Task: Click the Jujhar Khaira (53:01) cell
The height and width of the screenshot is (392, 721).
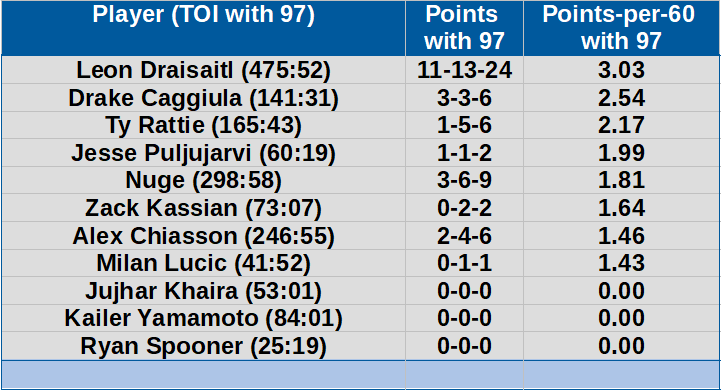Action: tap(203, 290)
